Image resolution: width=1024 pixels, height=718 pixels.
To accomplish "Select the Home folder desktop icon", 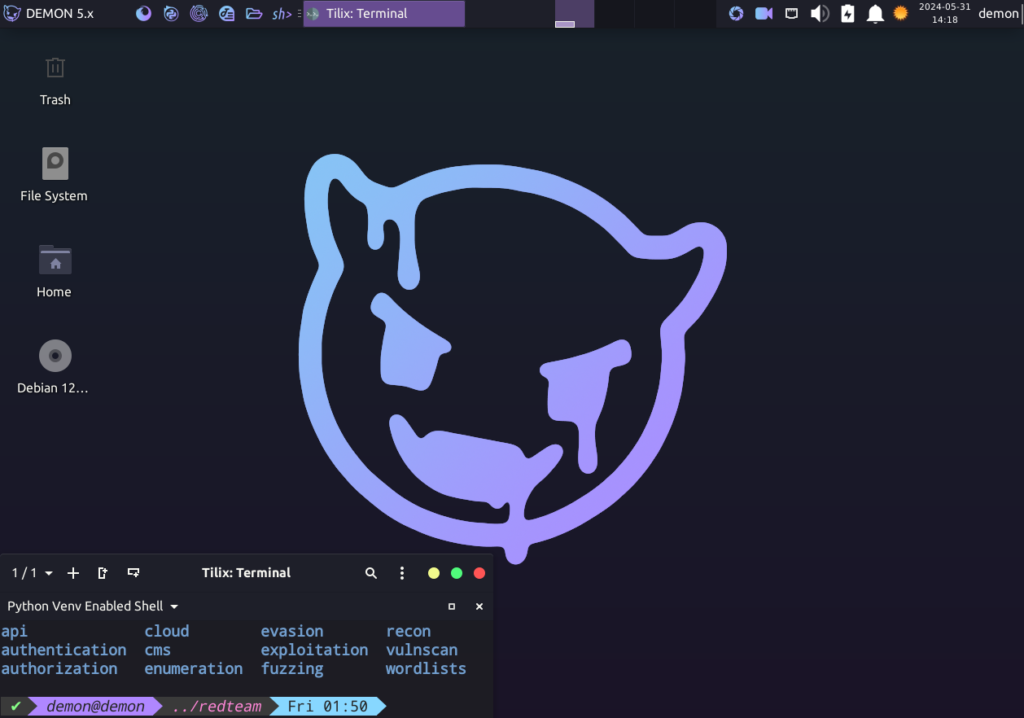I will coord(54,271).
